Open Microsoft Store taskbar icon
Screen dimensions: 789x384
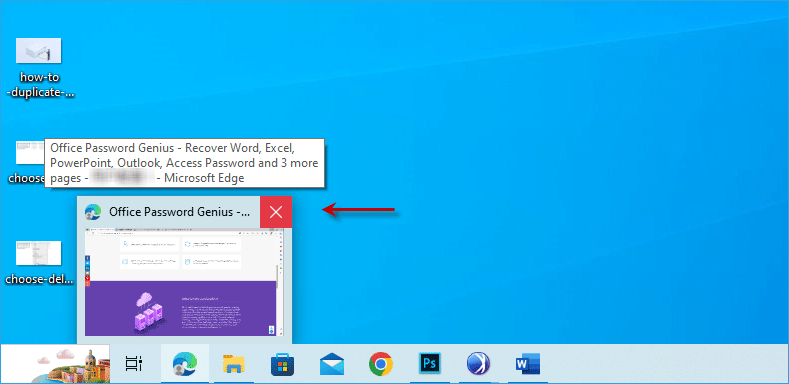point(282,364)
